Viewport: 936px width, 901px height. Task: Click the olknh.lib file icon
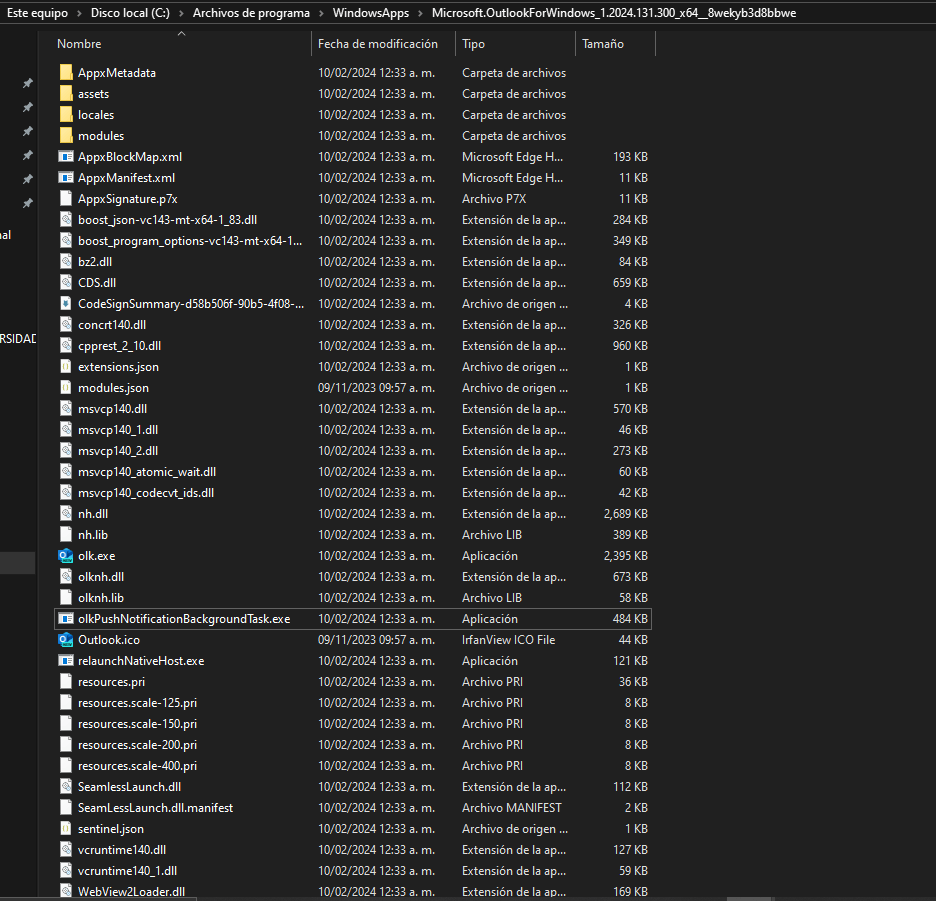(x=66, y=598)
